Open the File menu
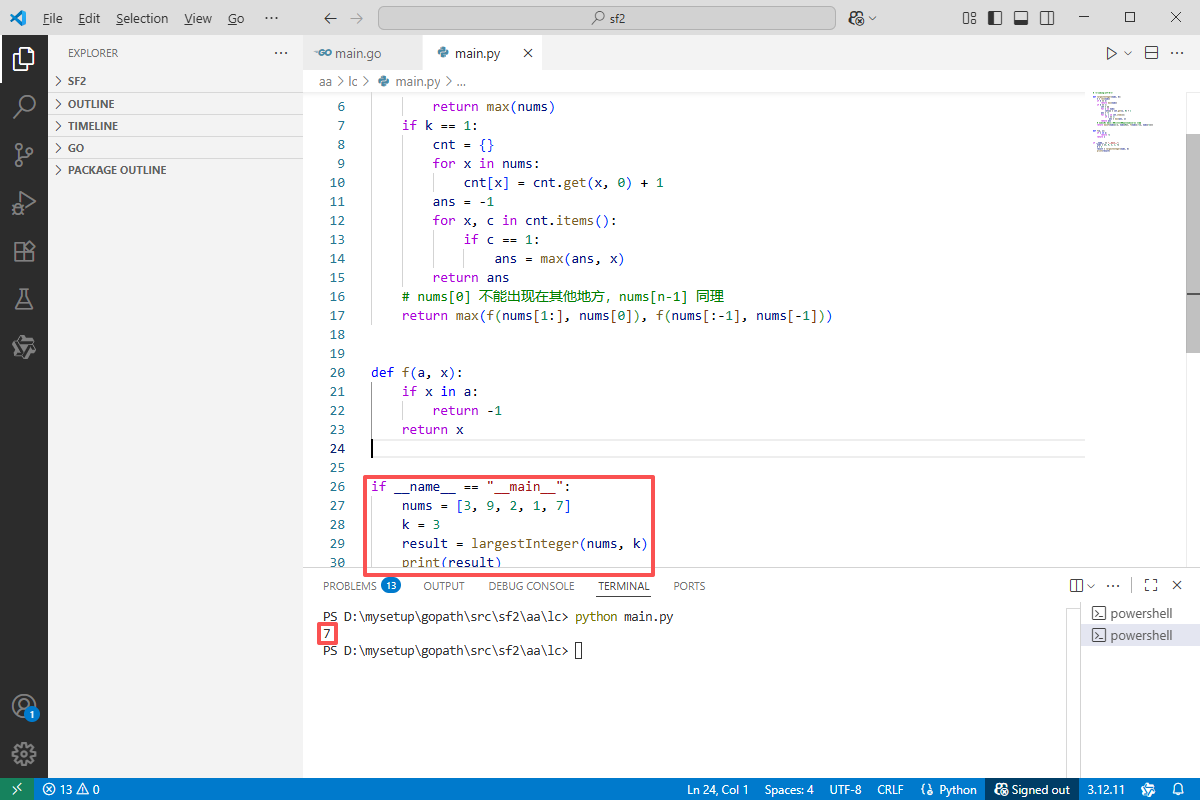Screen dimensions: 1200x800 [x=52, y=18]
